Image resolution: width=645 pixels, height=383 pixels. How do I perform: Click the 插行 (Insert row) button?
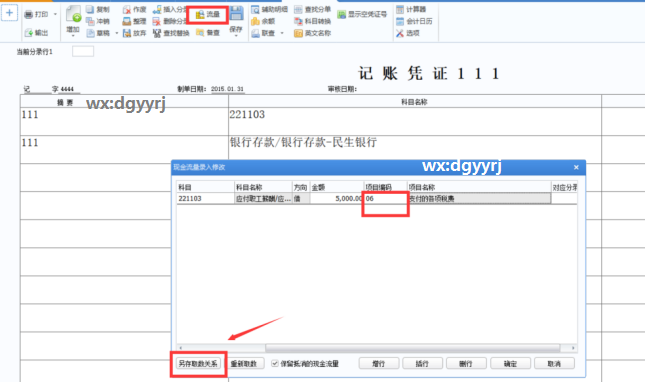tap(422, 364)
